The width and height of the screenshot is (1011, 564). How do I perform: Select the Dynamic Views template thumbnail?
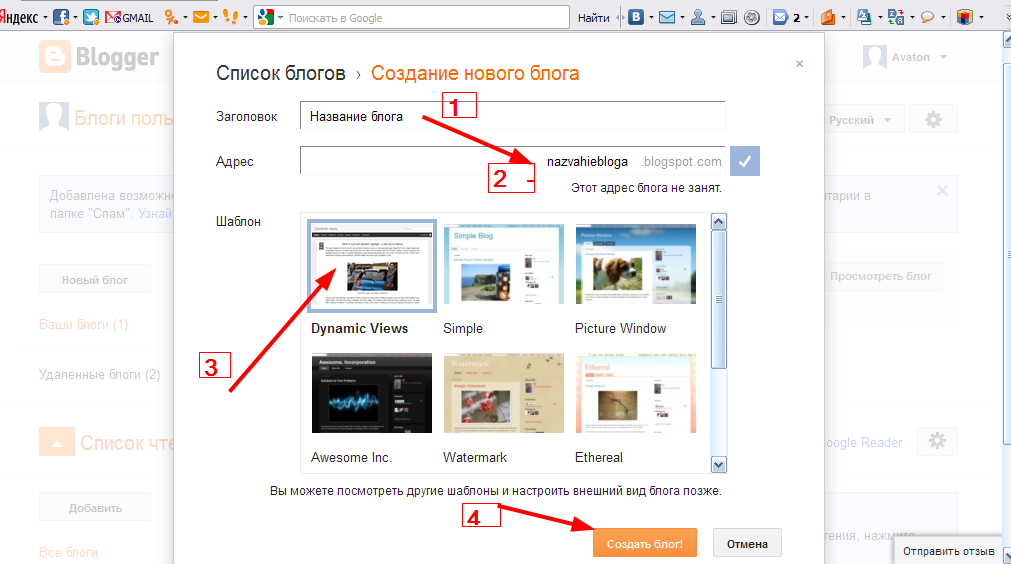[x=371, y=266]
